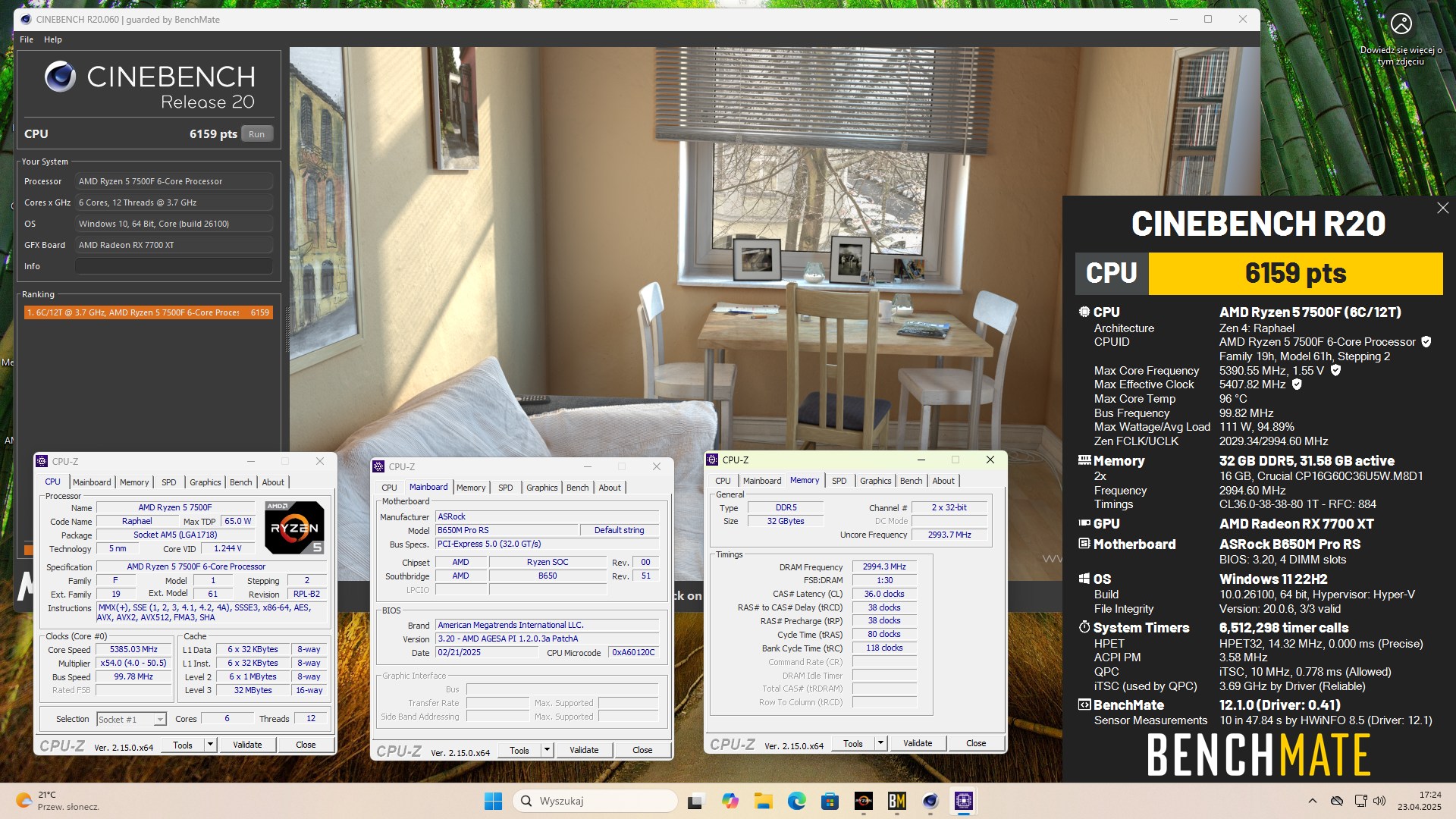Switch to Memory tab in middle CPU-Z window
The image size is (1456, 819).
click(x=471, y=488)
